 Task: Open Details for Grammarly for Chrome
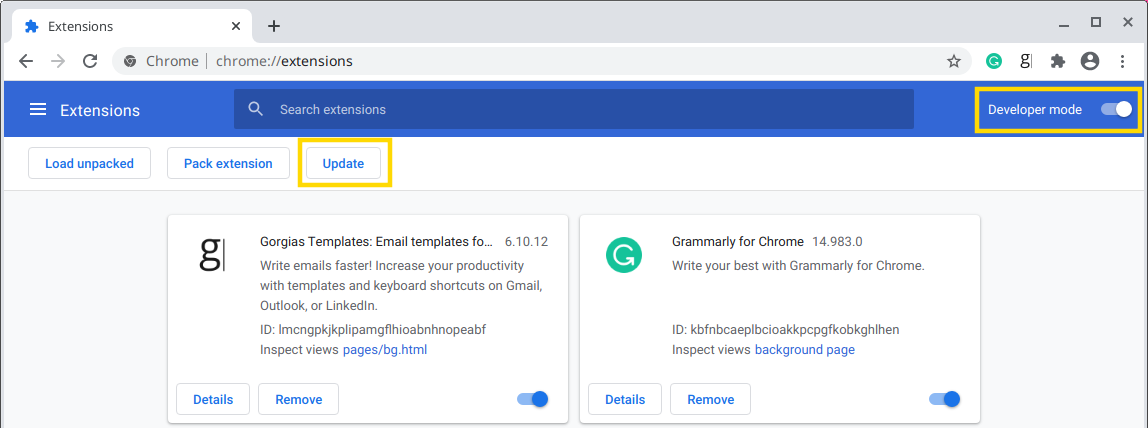pos(625,399)
